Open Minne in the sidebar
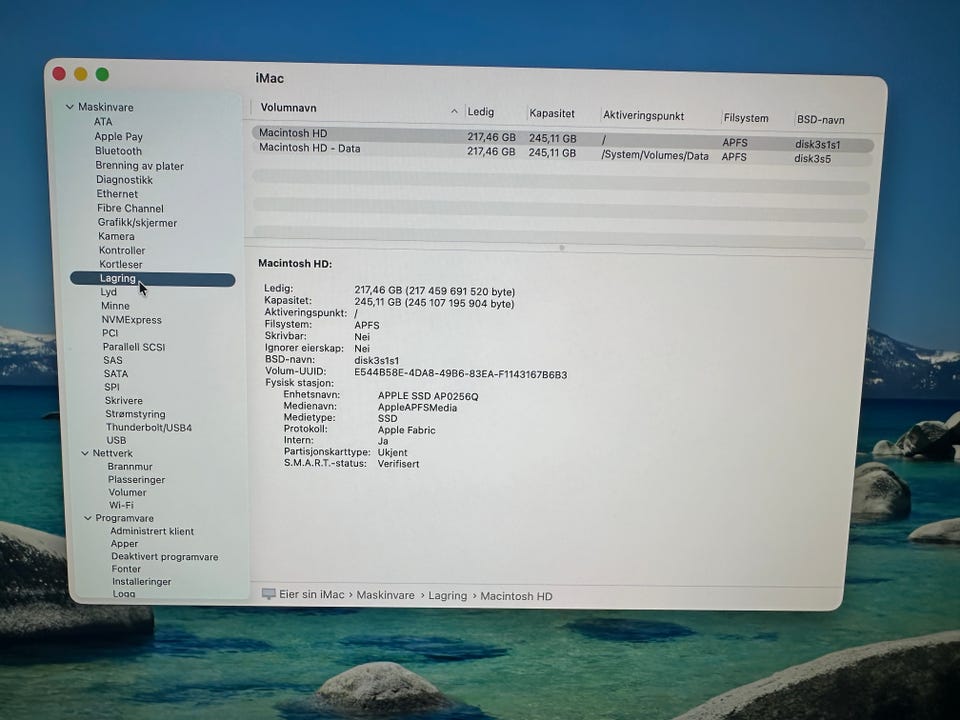The image size is (960, 720). pos(115,306)
